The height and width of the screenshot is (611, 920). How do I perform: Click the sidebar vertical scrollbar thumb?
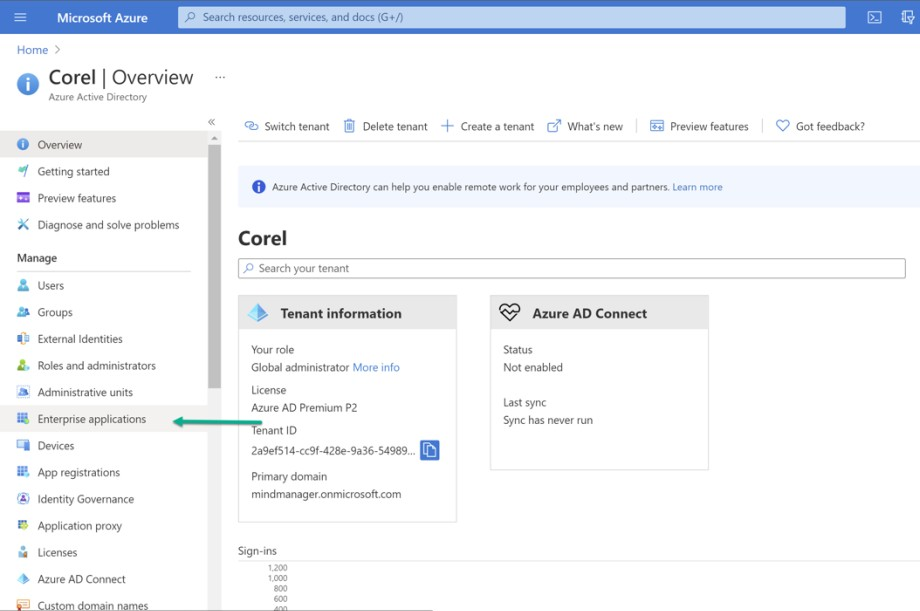[214, 266]
